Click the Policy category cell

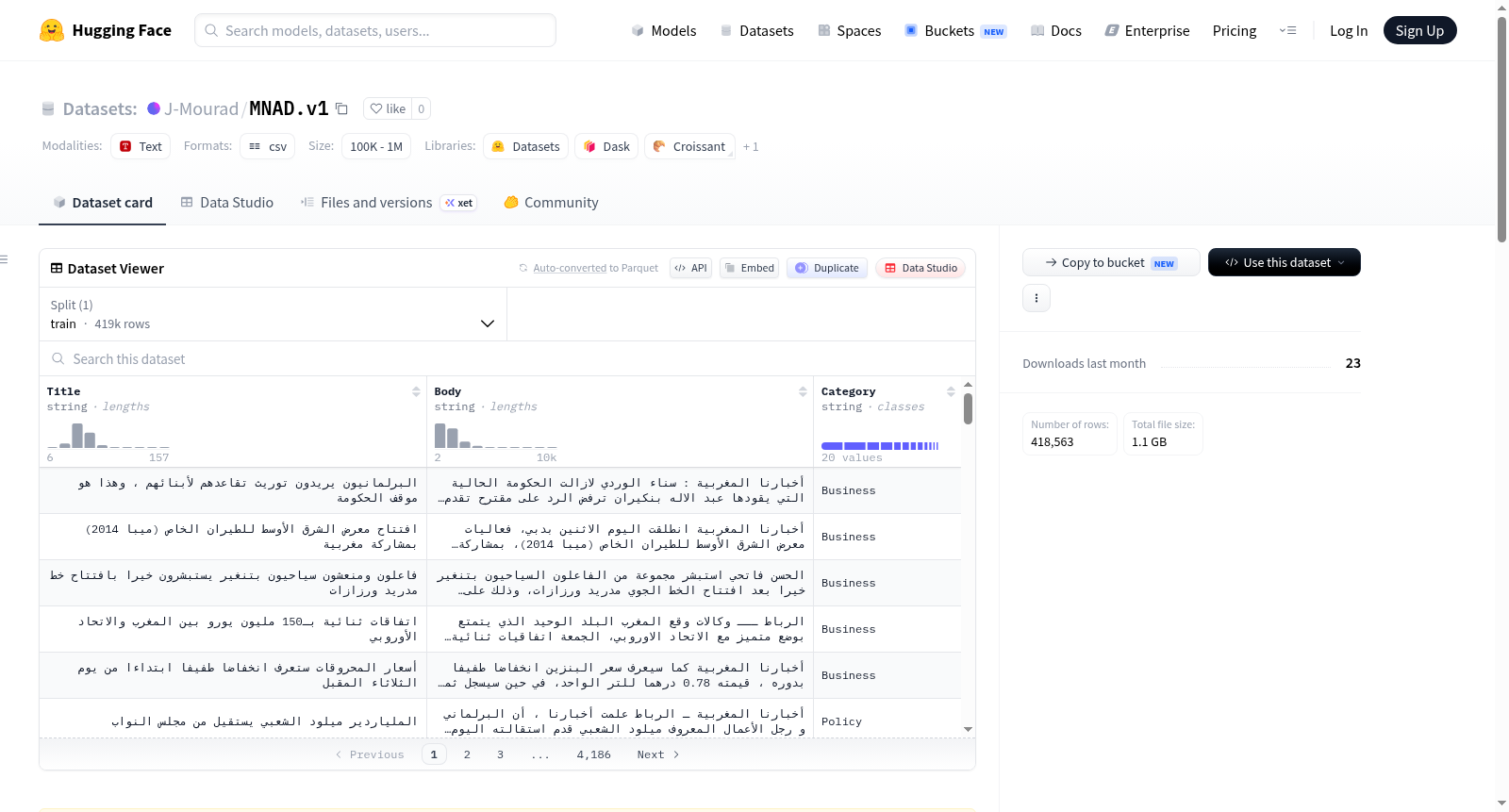(887, 721)
